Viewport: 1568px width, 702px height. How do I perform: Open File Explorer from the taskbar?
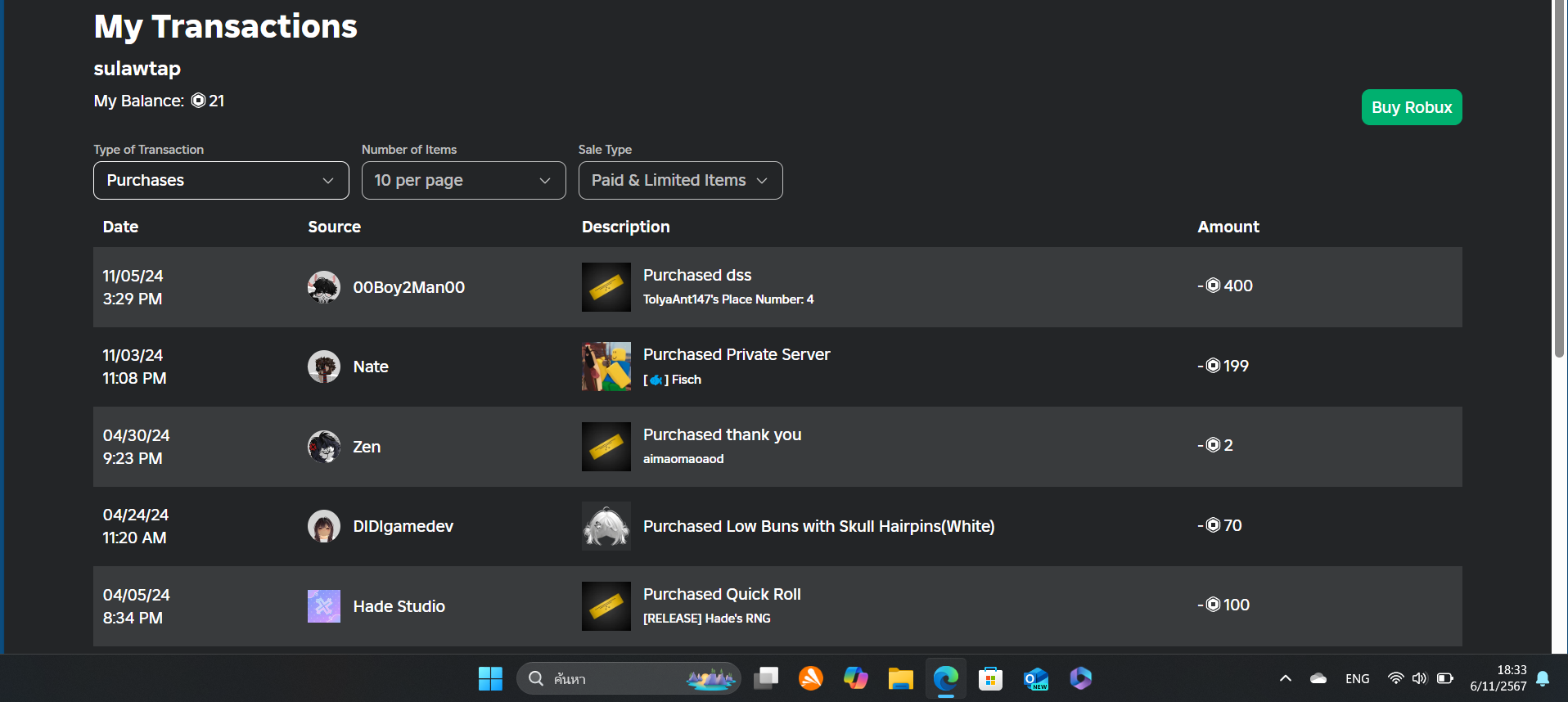click(x=901, y=678)
